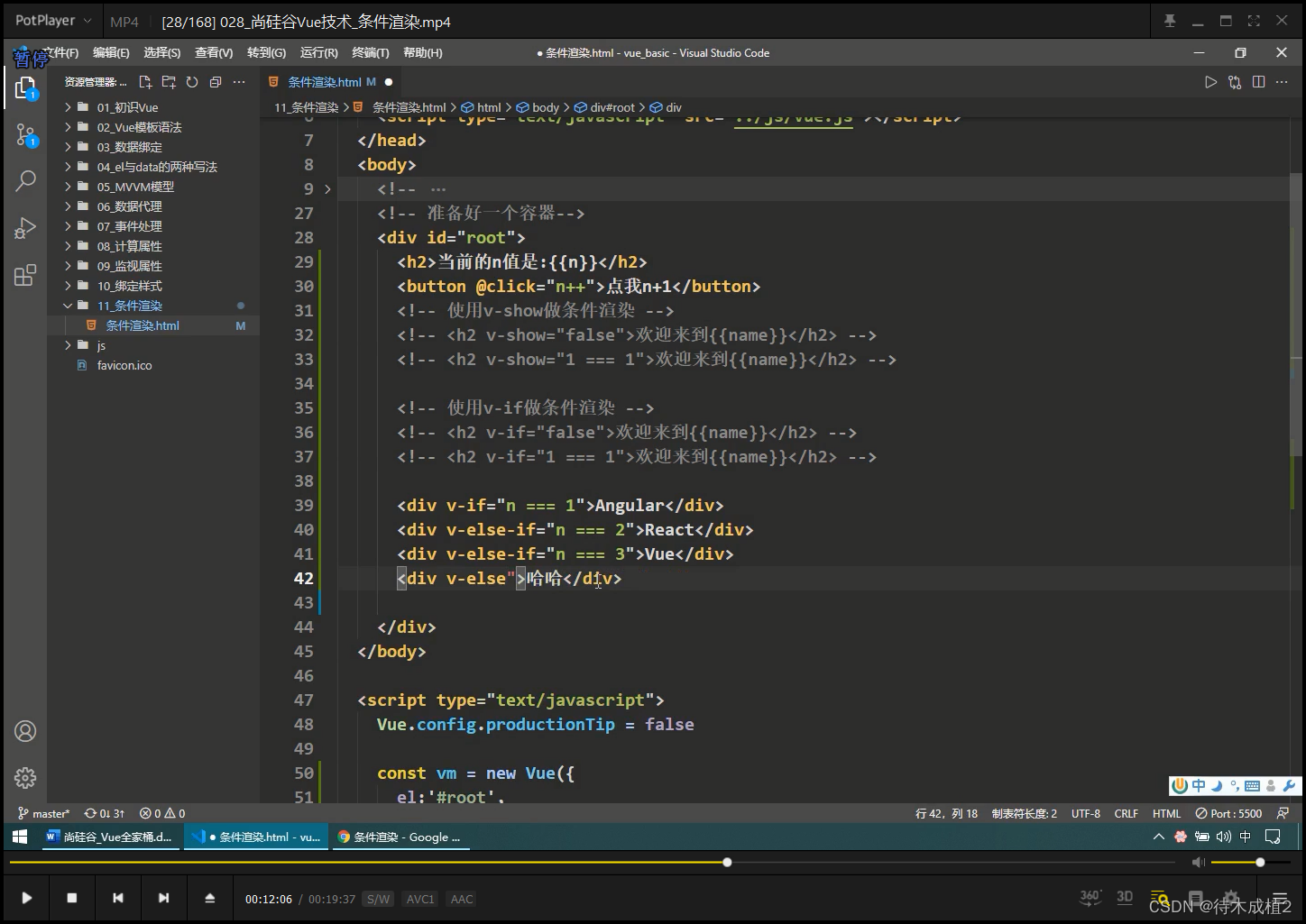Unfold the collapsed comment on line 9
The image size is (1306, 924).
[327, 189]
